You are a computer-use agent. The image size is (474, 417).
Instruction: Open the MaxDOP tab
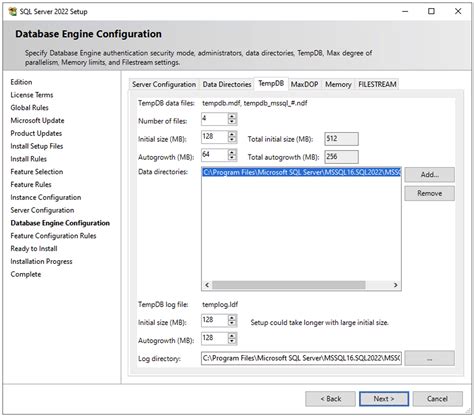tap(305, 84)
